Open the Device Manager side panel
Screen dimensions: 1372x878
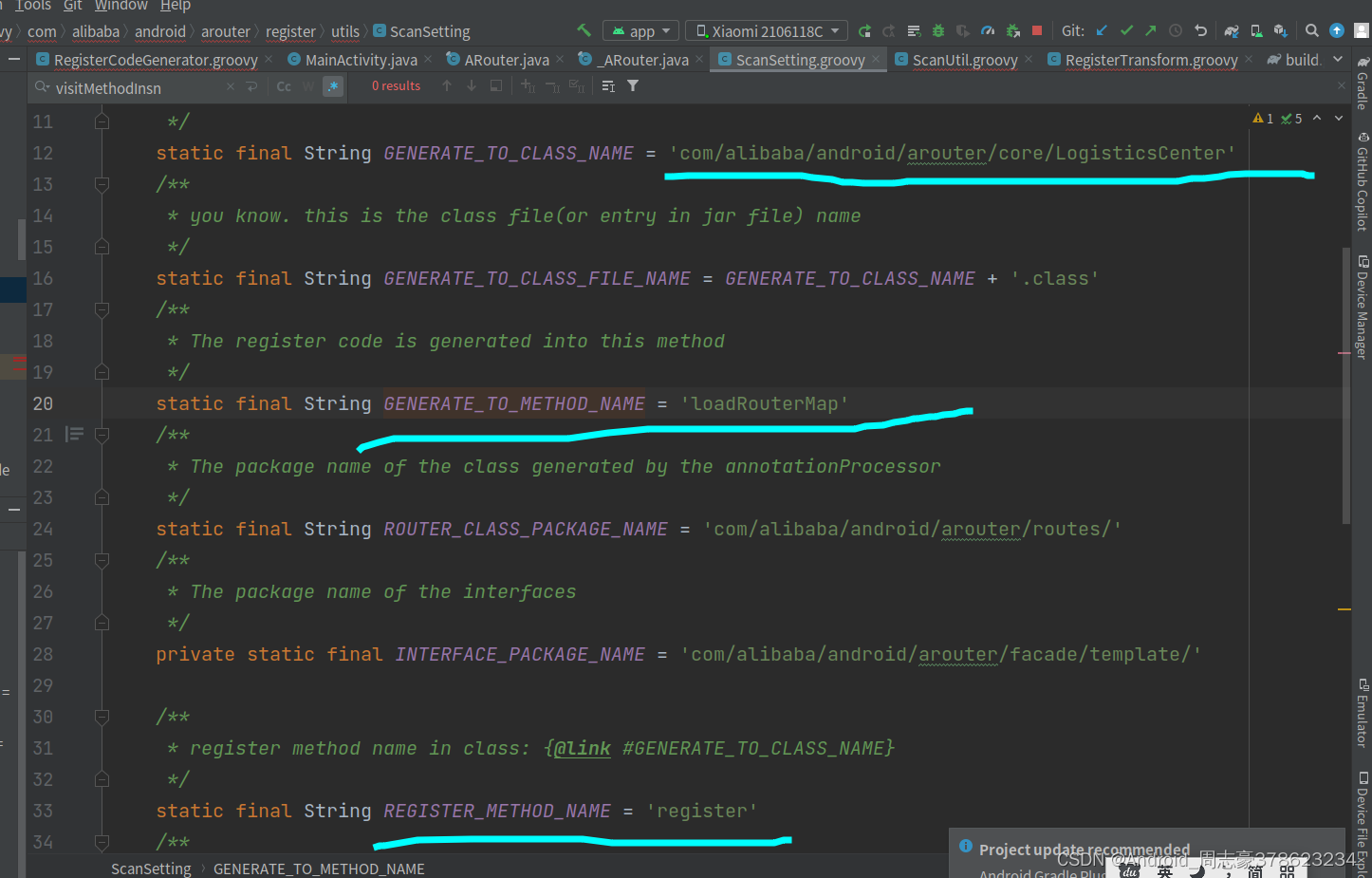[1362, 307]
